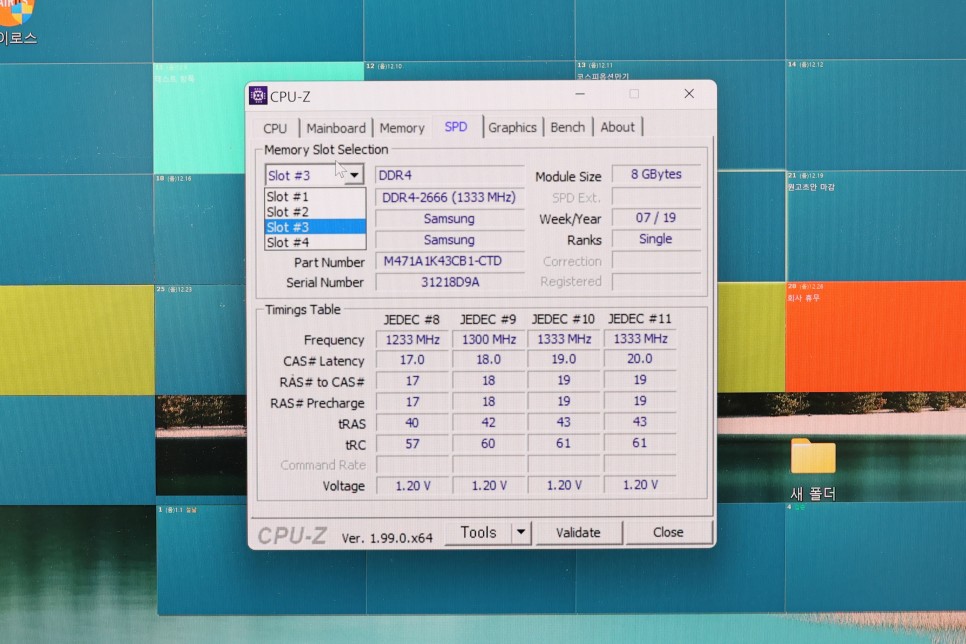Click the tRAS value 40
The height and width of the screenshot is (644, 966).
click(x=412, y=423)
